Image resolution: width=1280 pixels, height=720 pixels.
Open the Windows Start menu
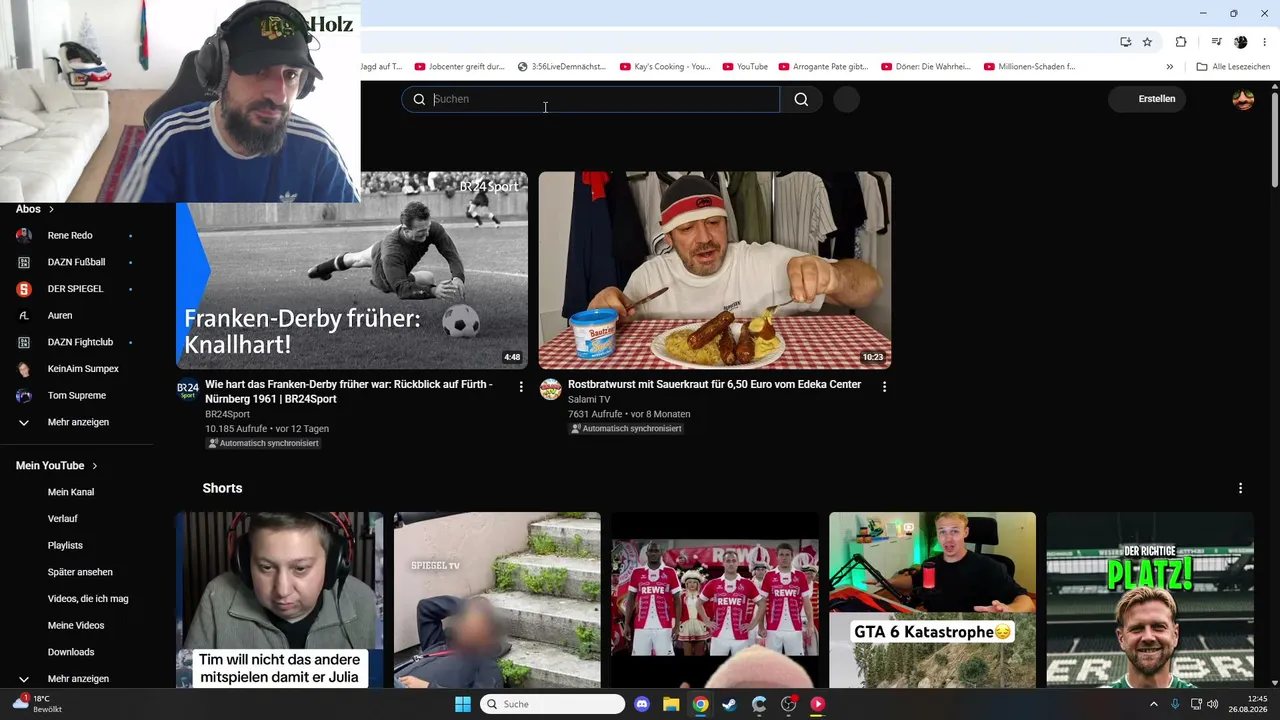(463, 704)
